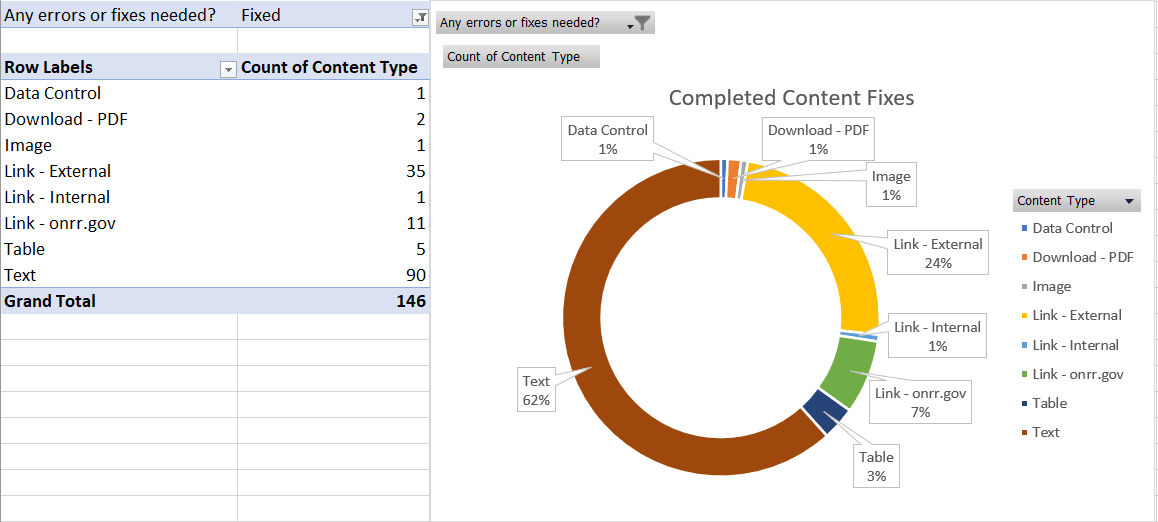The height and width of the screenshot is (522, 1158).
Task: Open the Fixed filter dropdown in pivot table
Action: tap(419, 17)
